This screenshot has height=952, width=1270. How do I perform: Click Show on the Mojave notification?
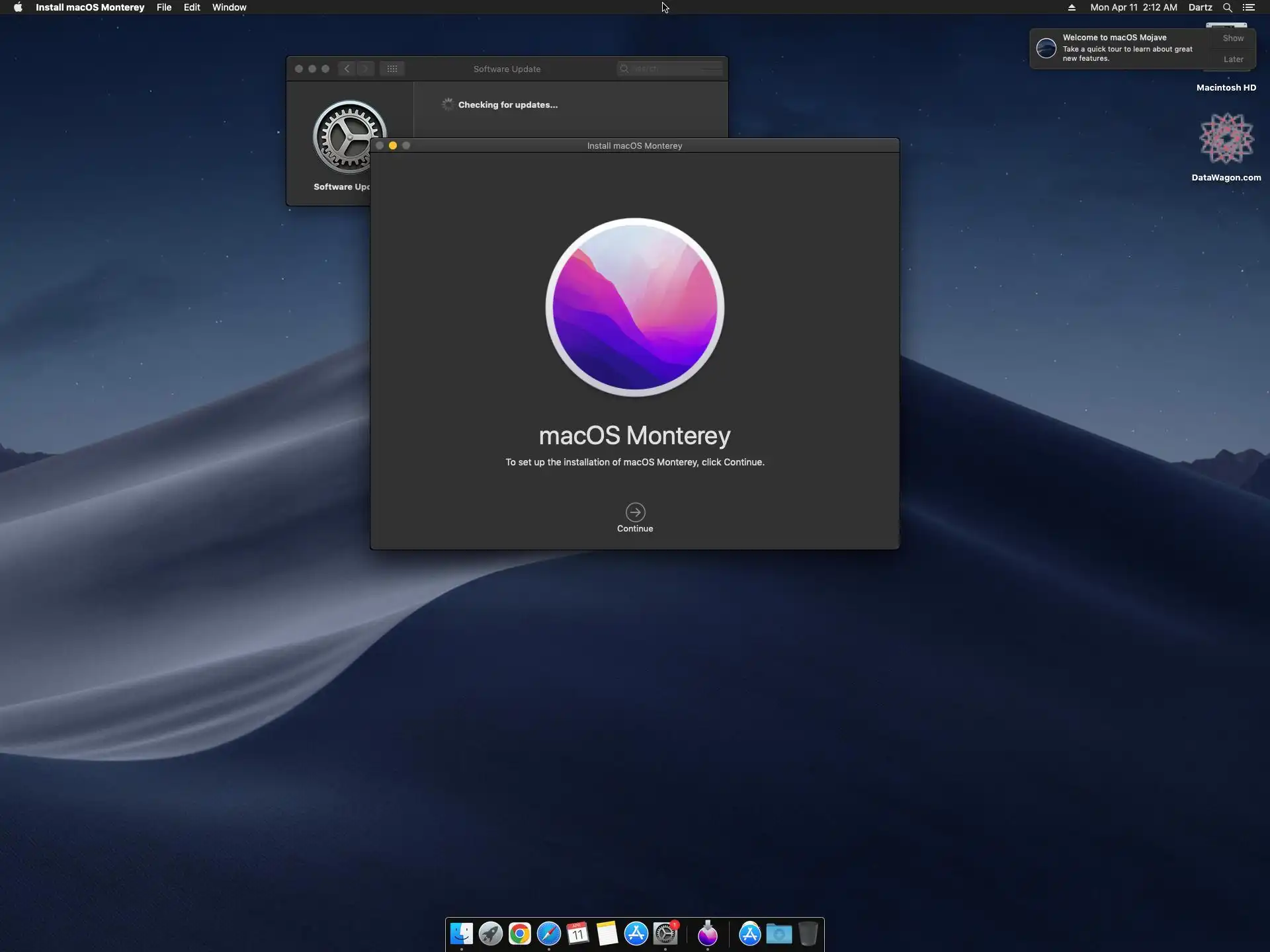[x=1233, y=38]
